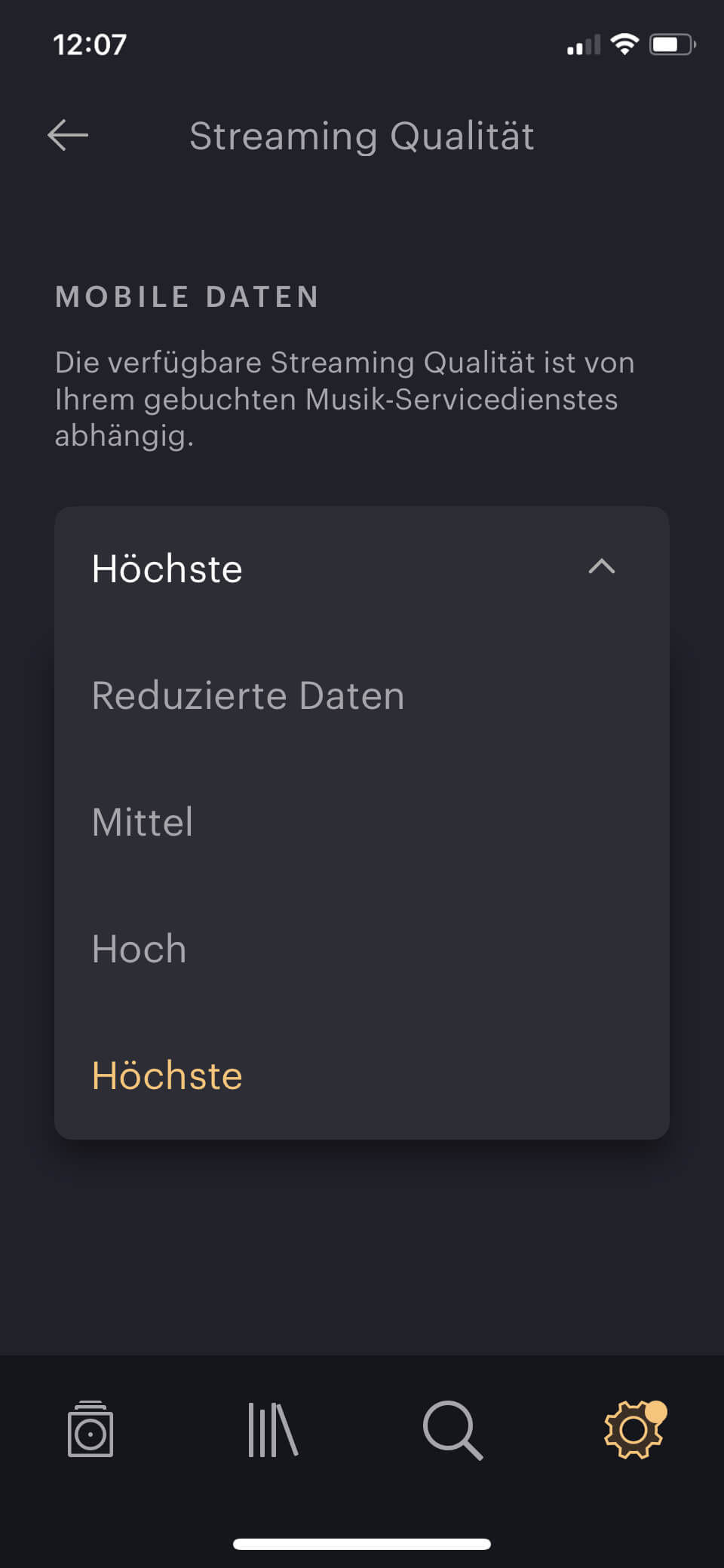
Task: Tap the MOBILE DATEN section heading
Action: point(187,297)
